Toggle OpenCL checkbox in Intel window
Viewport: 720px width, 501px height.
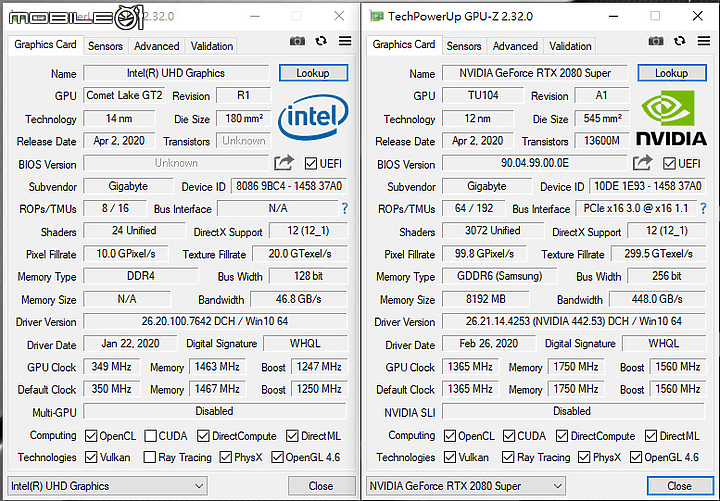(x=91, y=436)
